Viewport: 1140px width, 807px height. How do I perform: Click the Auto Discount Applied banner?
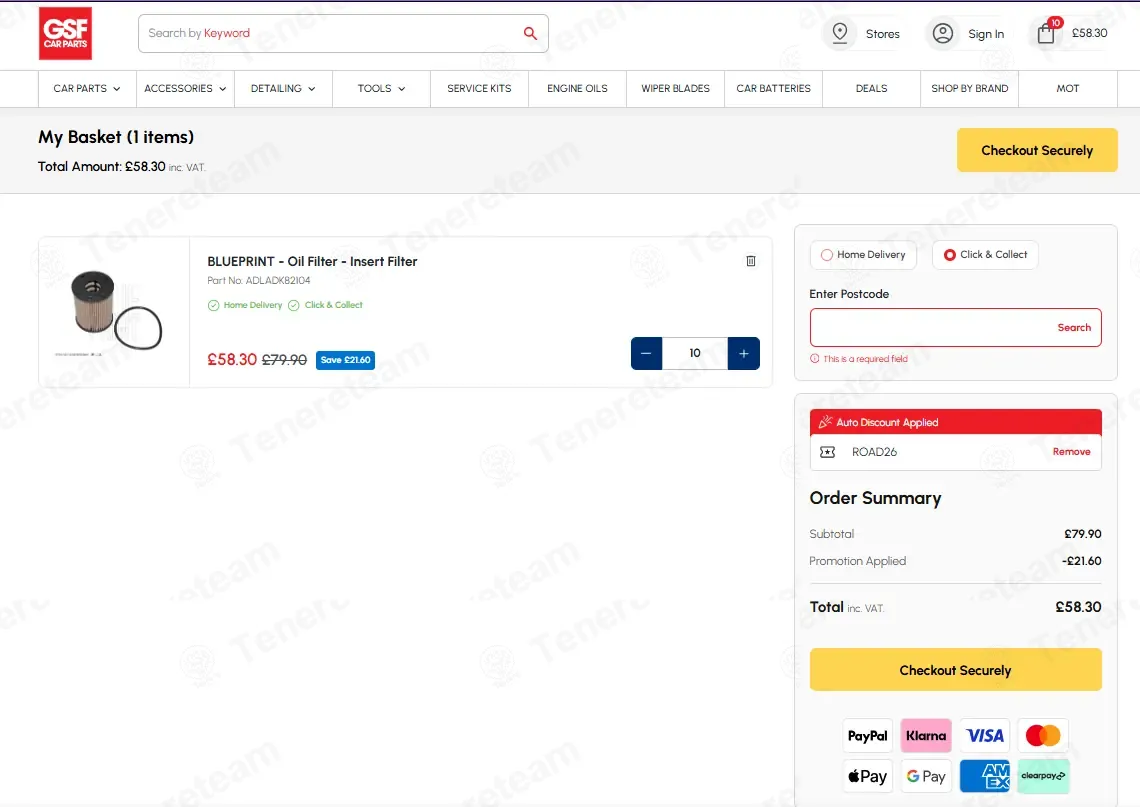point(955,422)
